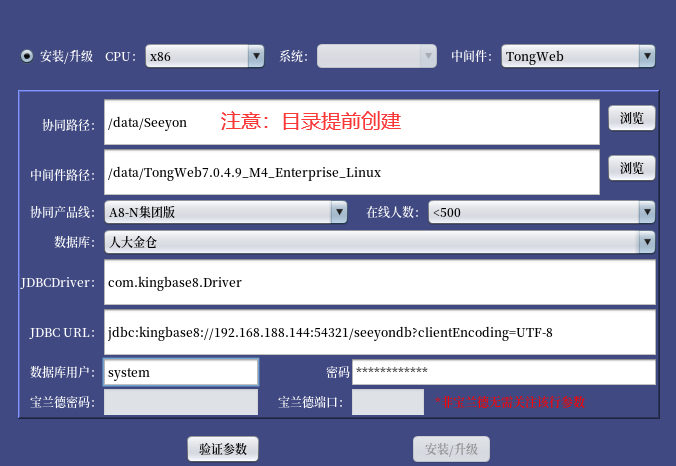Click the 中间件路径 input field
Screen dimensions: 676x466
(x=352, y=172)
